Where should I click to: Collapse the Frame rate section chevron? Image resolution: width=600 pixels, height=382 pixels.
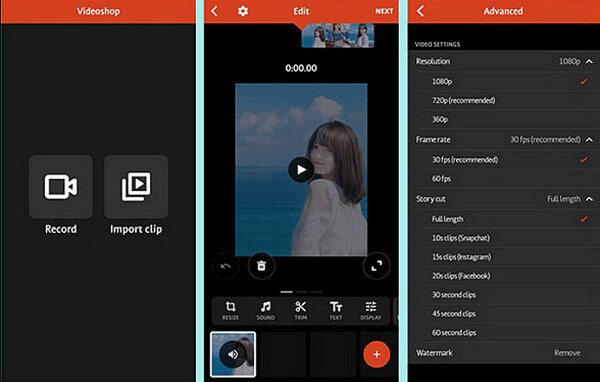(589, 140)
